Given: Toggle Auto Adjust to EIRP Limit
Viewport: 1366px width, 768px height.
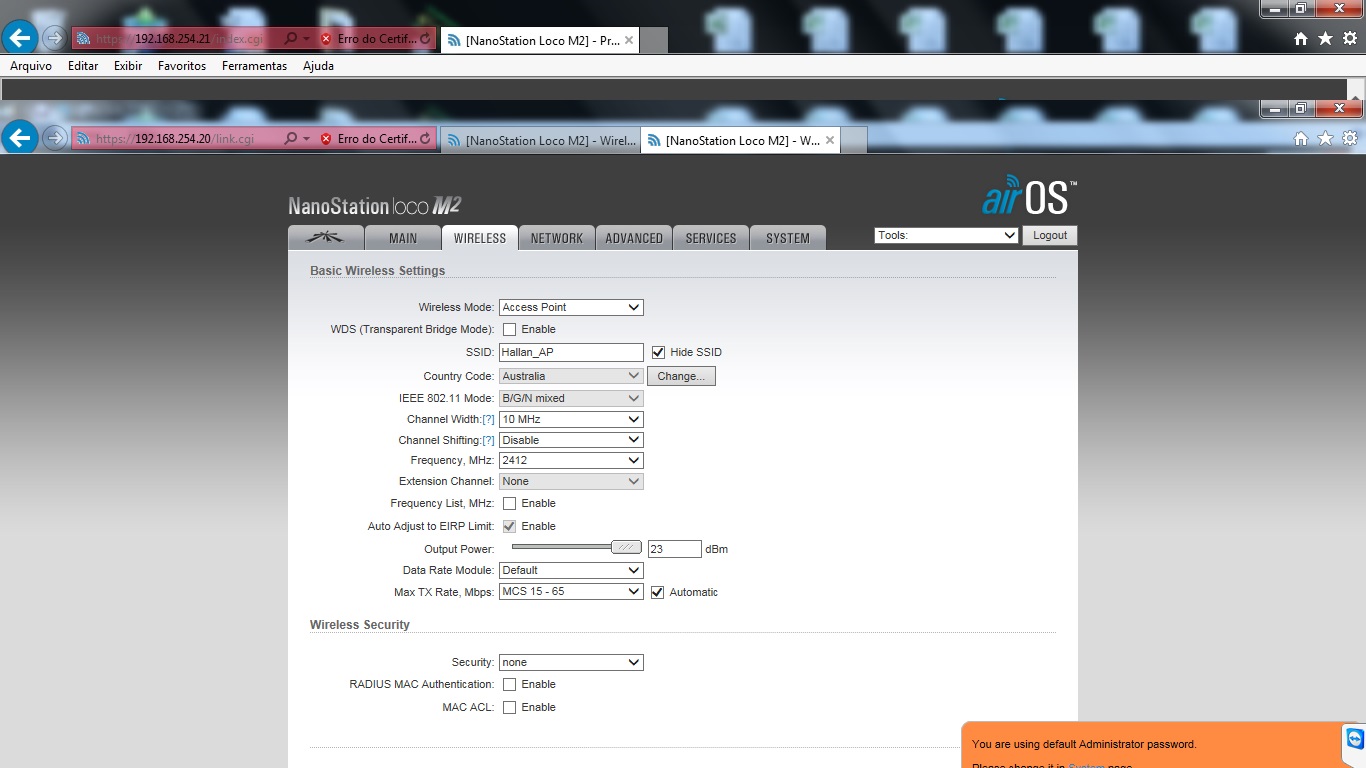Looking at the screenshot, I should [x=510, y=526].
